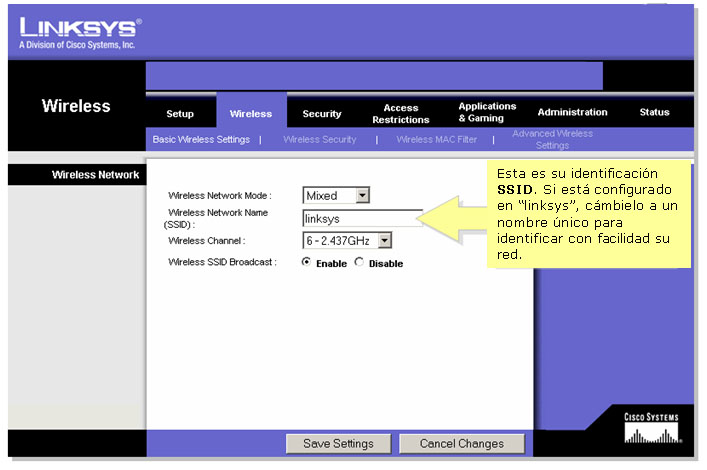
Task: Click the Cisco Systems logo
Action: [652, 428]
